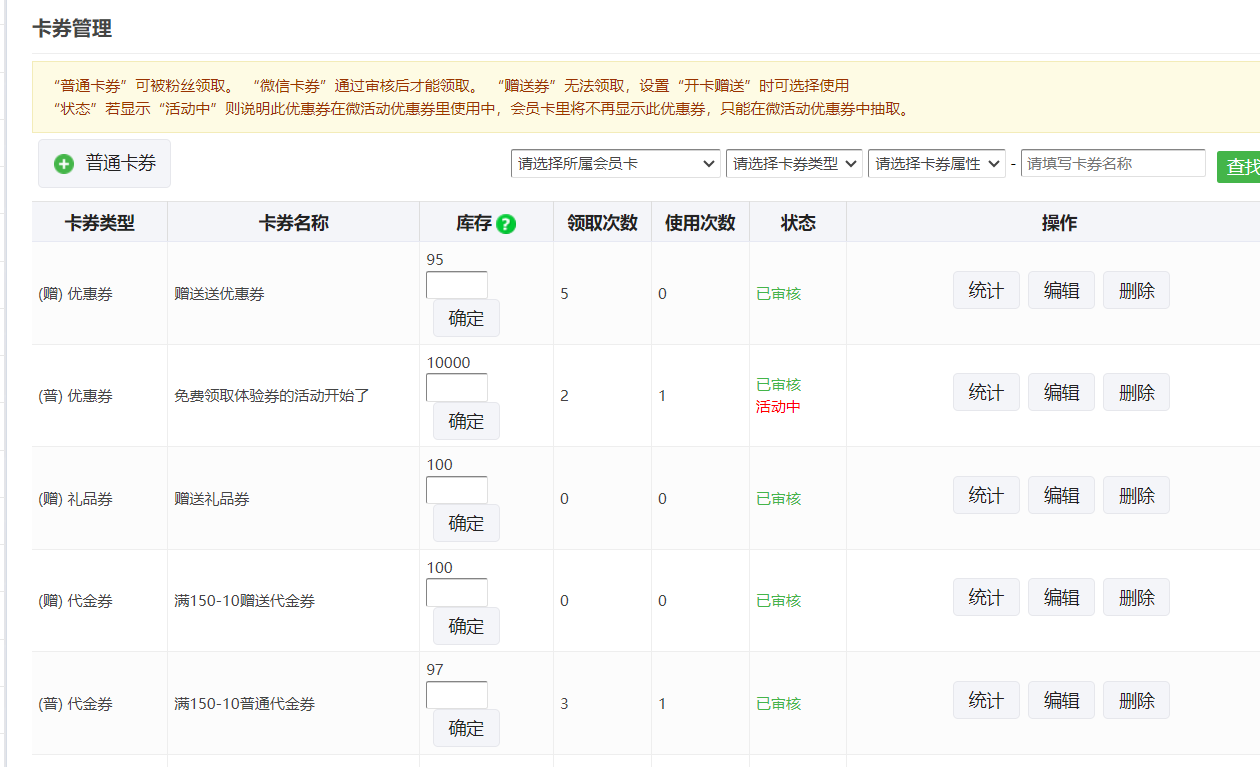Click the 卡券管理 page title
Viewport: 1260px width, 767px height.
[x=72, y=29]
